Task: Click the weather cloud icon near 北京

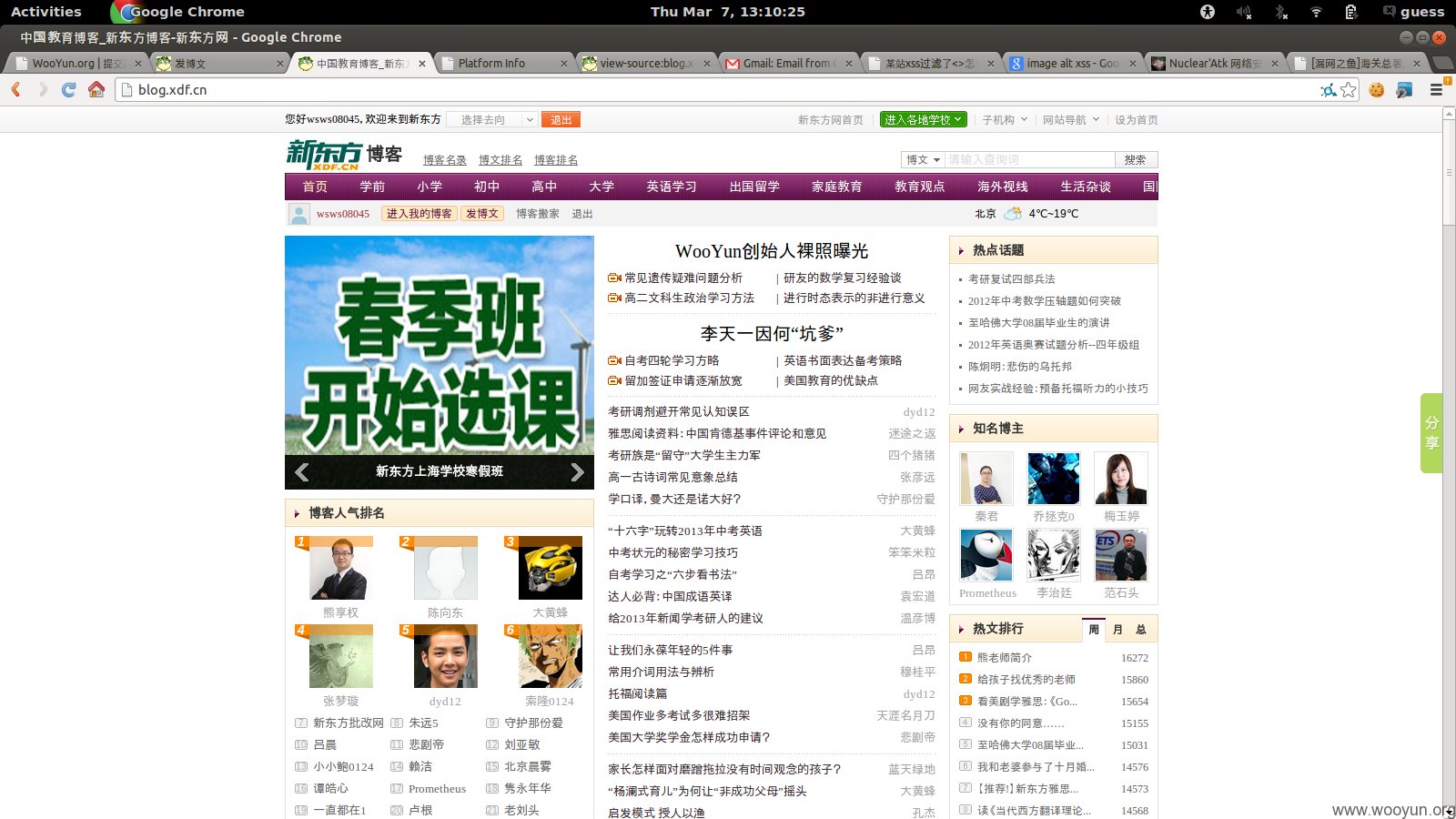Action: pos(1013,214)
